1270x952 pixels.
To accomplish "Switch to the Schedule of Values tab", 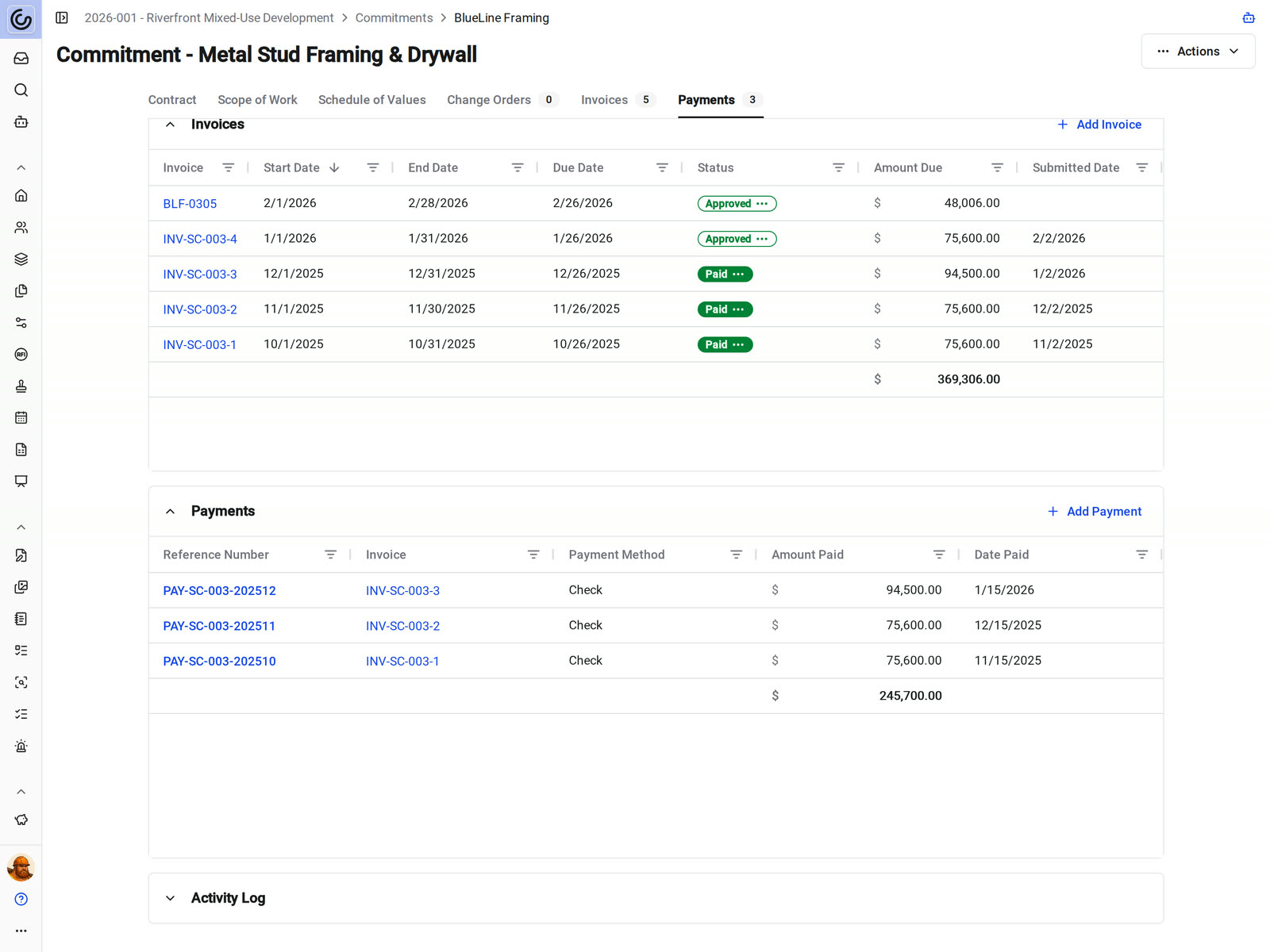I will click(372, 100).
